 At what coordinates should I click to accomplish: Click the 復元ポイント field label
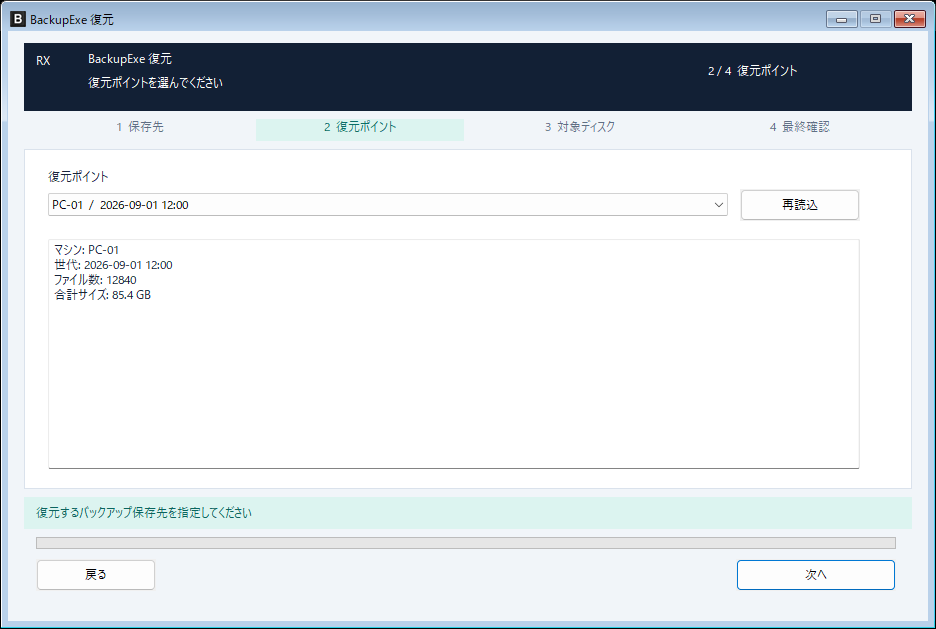tap(78, 177)
